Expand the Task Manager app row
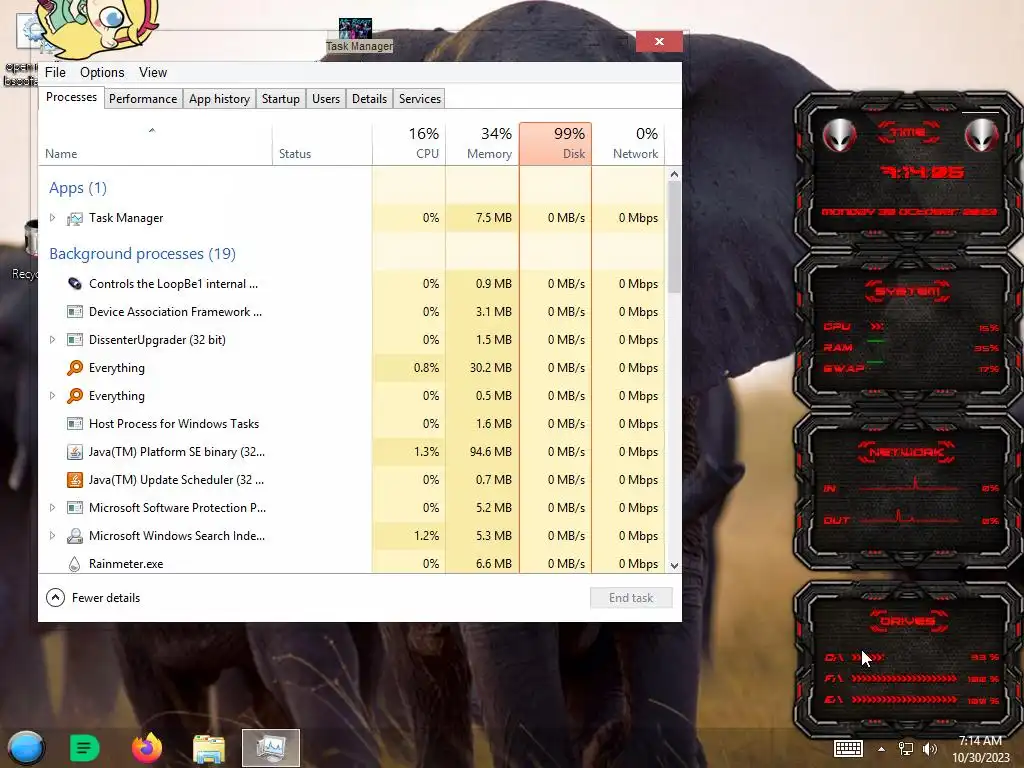 pyautogui.click(x=52, y=218)
